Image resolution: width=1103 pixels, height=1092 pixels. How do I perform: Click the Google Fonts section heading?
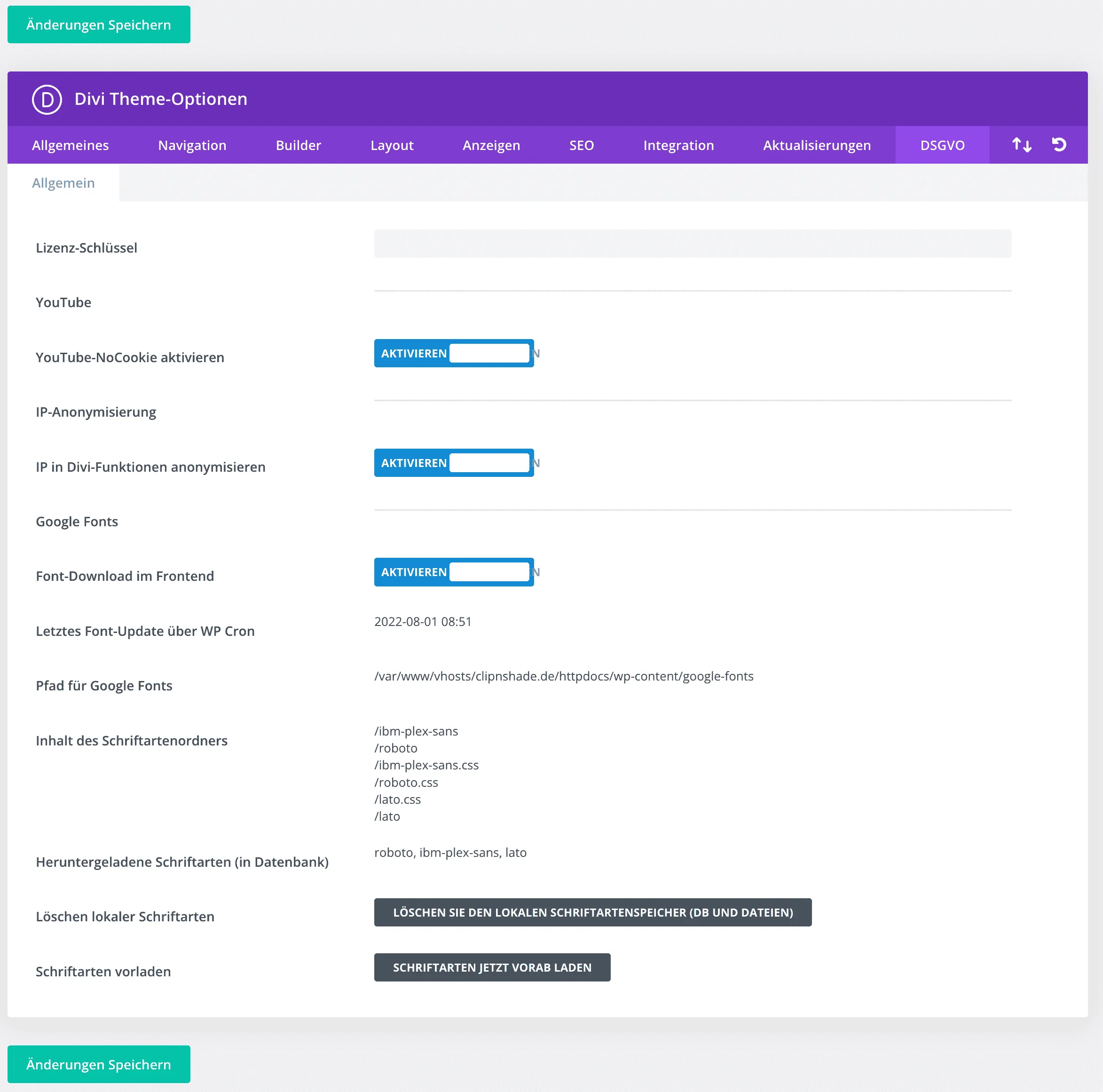coord(77,522)
